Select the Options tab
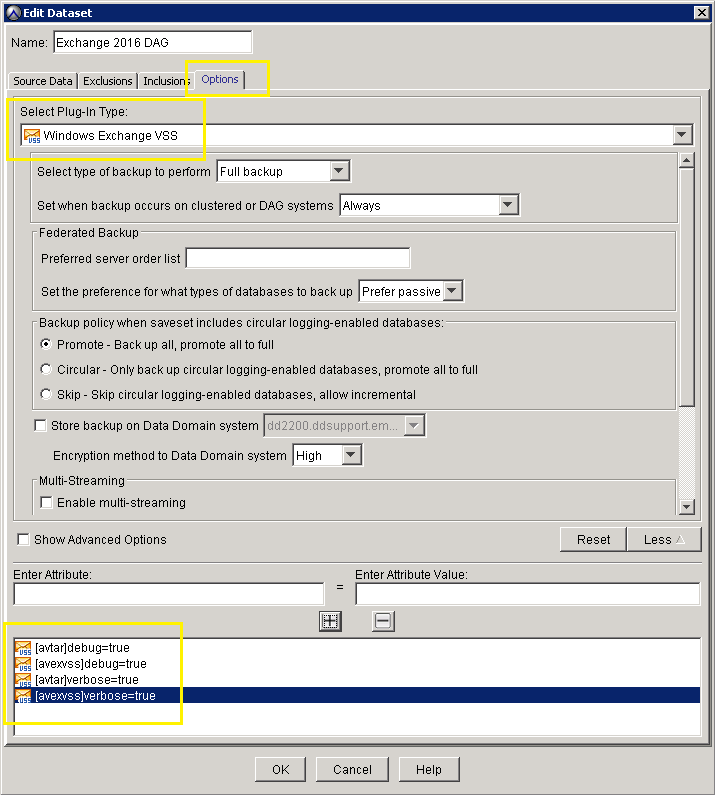The height and width of the screenshot is (795, 715). click(220, 79)
